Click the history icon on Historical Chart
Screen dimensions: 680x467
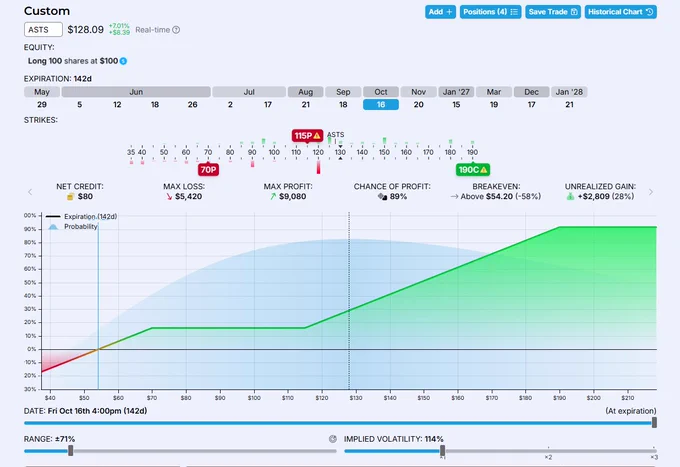tap(649, 12)
